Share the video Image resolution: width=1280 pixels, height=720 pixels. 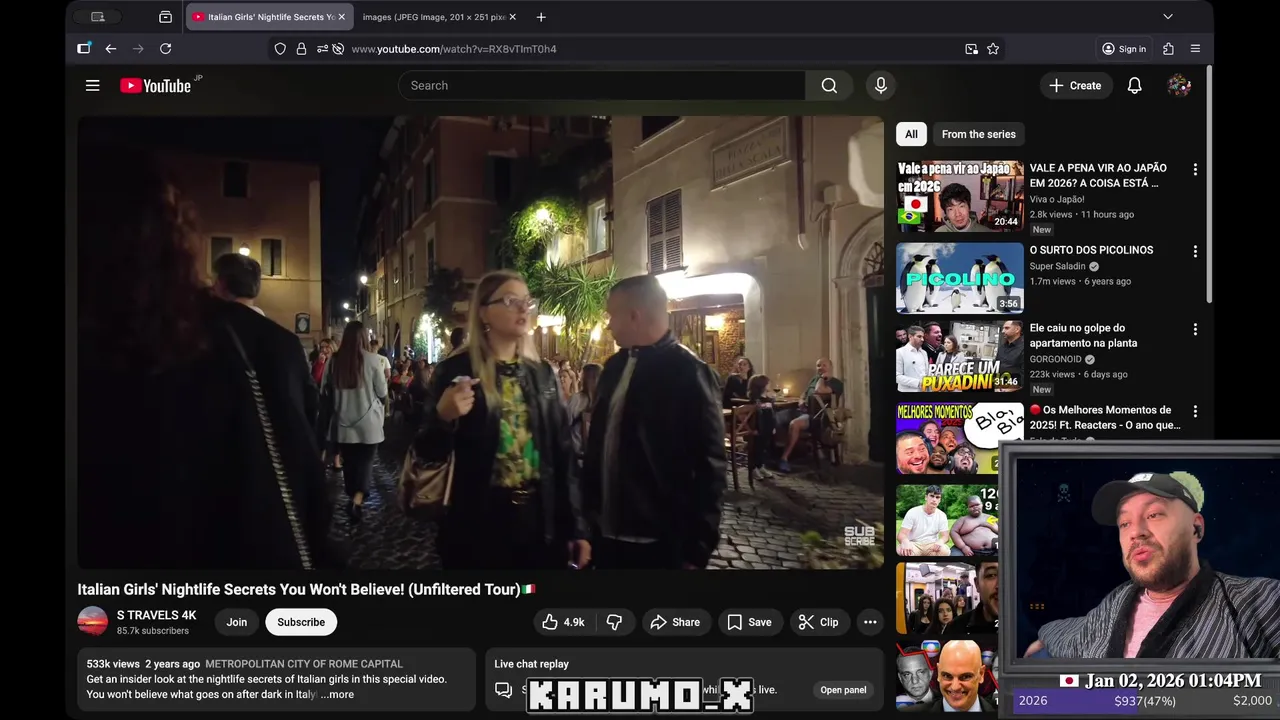675,622
